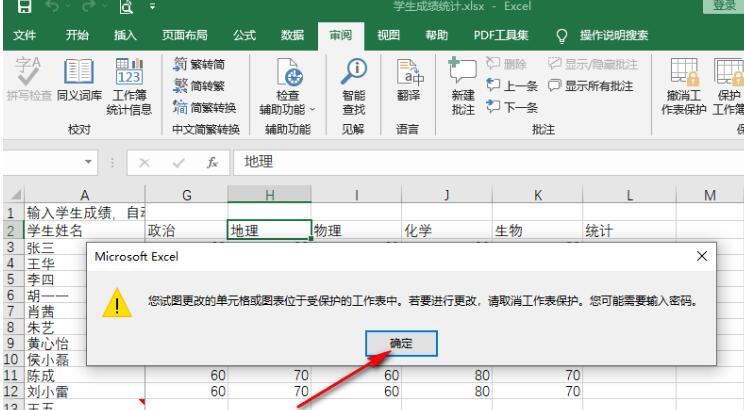Switch to the 页面布局 ribbon tab
The image size is (744, 410).
185,35
